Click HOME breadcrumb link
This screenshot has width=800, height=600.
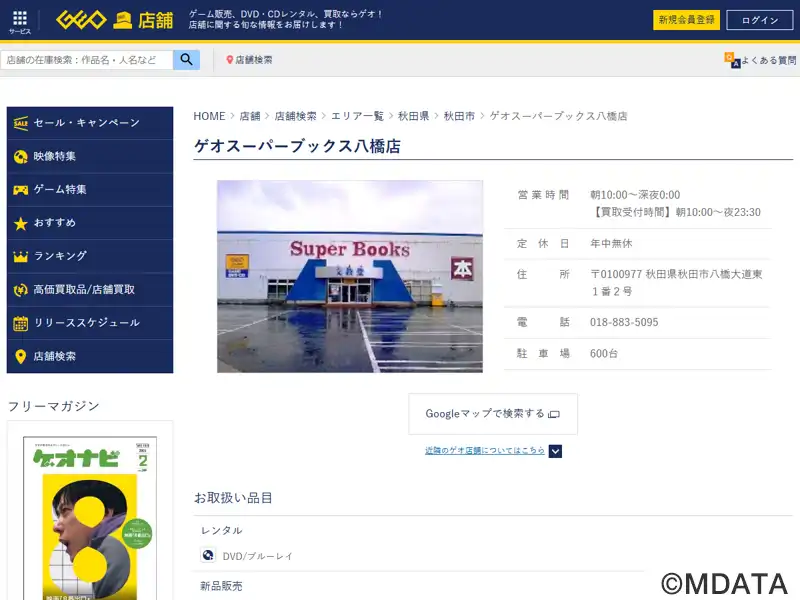point(209,116)
